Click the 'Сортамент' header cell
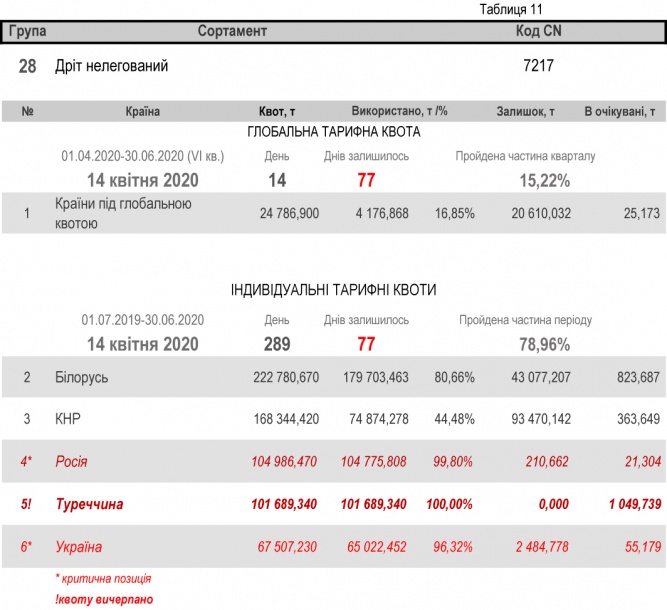Viewport: 667px width, 610px height. pos(232,31)
